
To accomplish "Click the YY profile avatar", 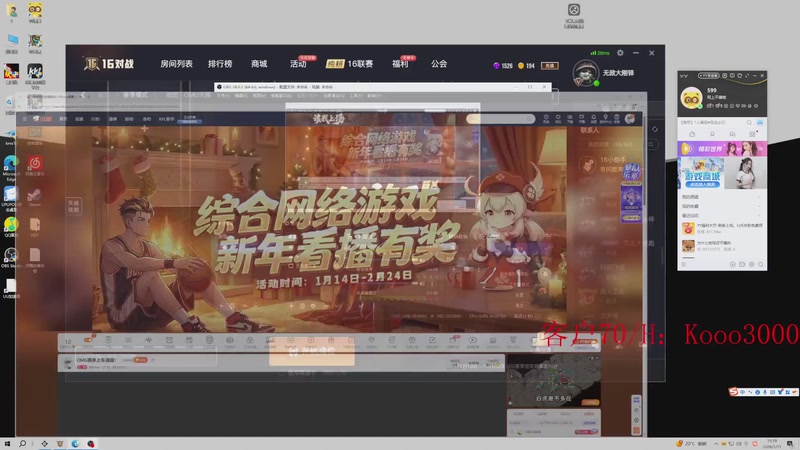I will pos(691,97).
